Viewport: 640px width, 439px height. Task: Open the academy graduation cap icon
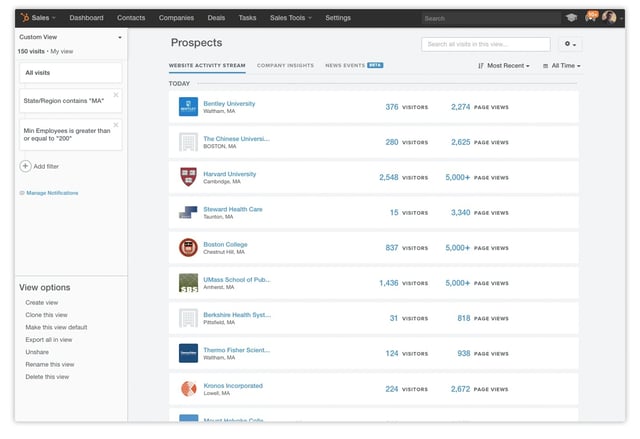[571, 18]
